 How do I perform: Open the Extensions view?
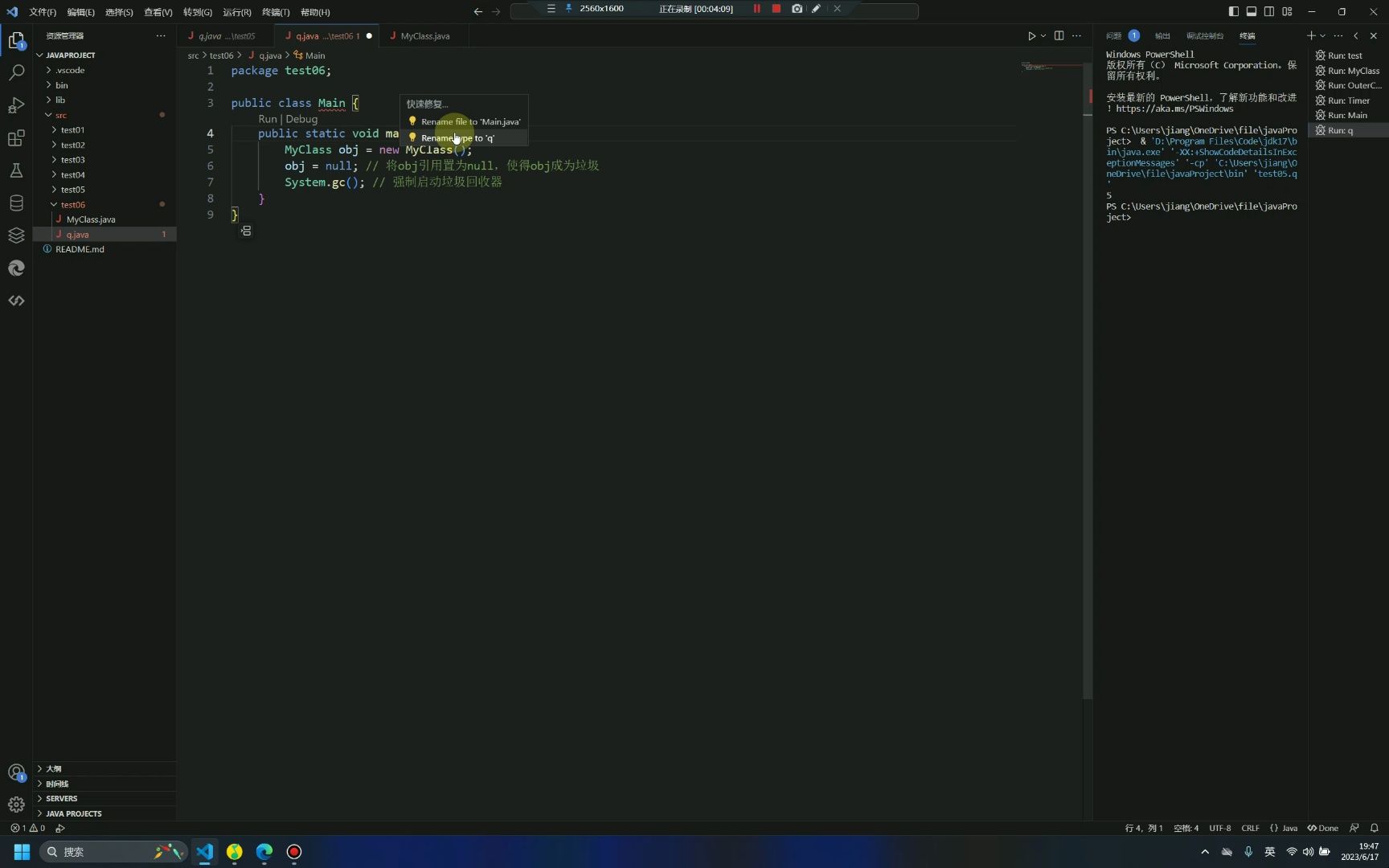click(x=16, y=138)
